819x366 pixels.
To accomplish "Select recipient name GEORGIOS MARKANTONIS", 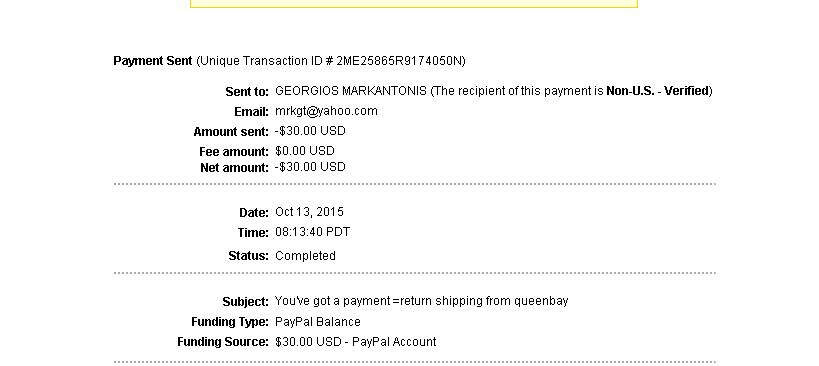I will pos(350,91).
